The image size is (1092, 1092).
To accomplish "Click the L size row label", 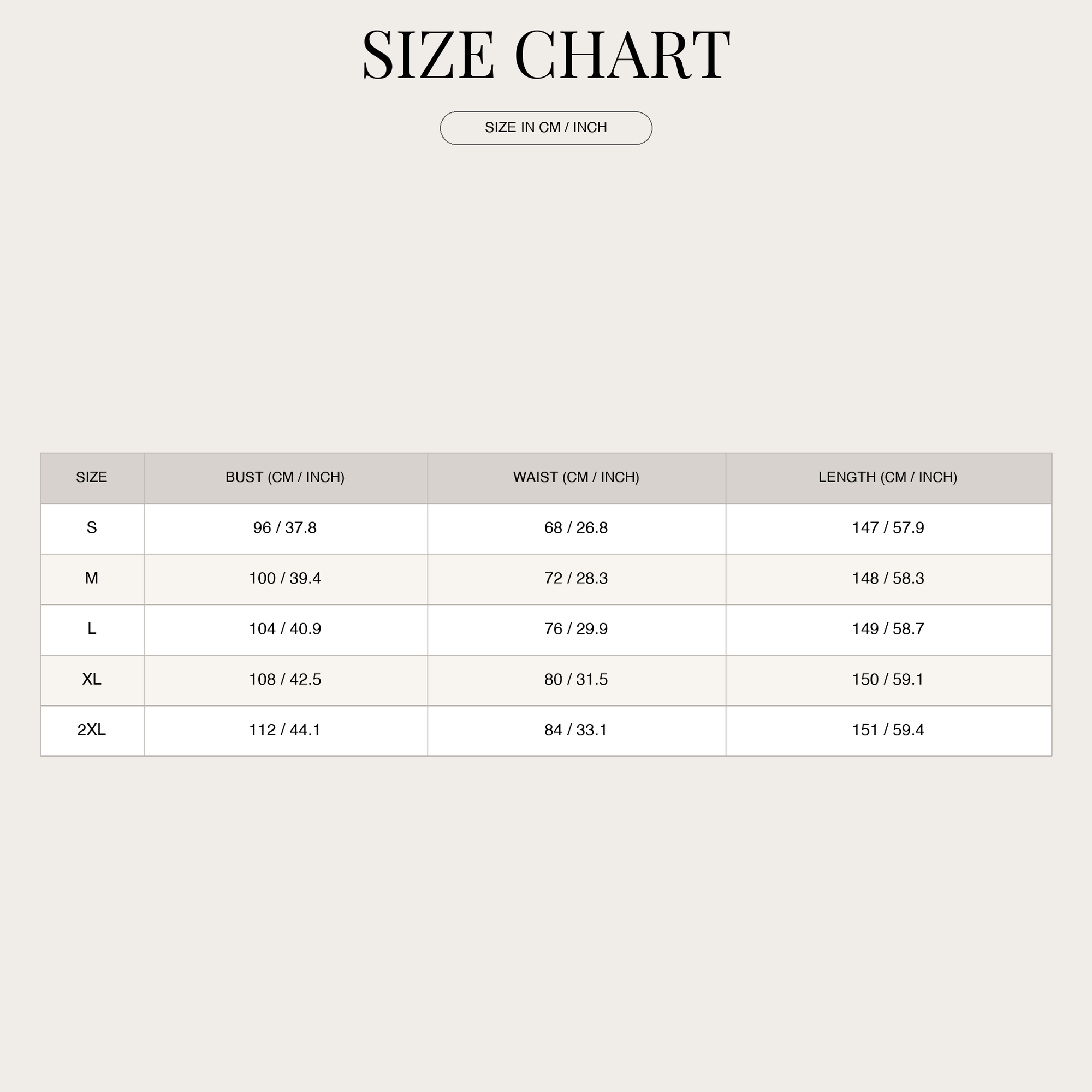I will (92, 628).
